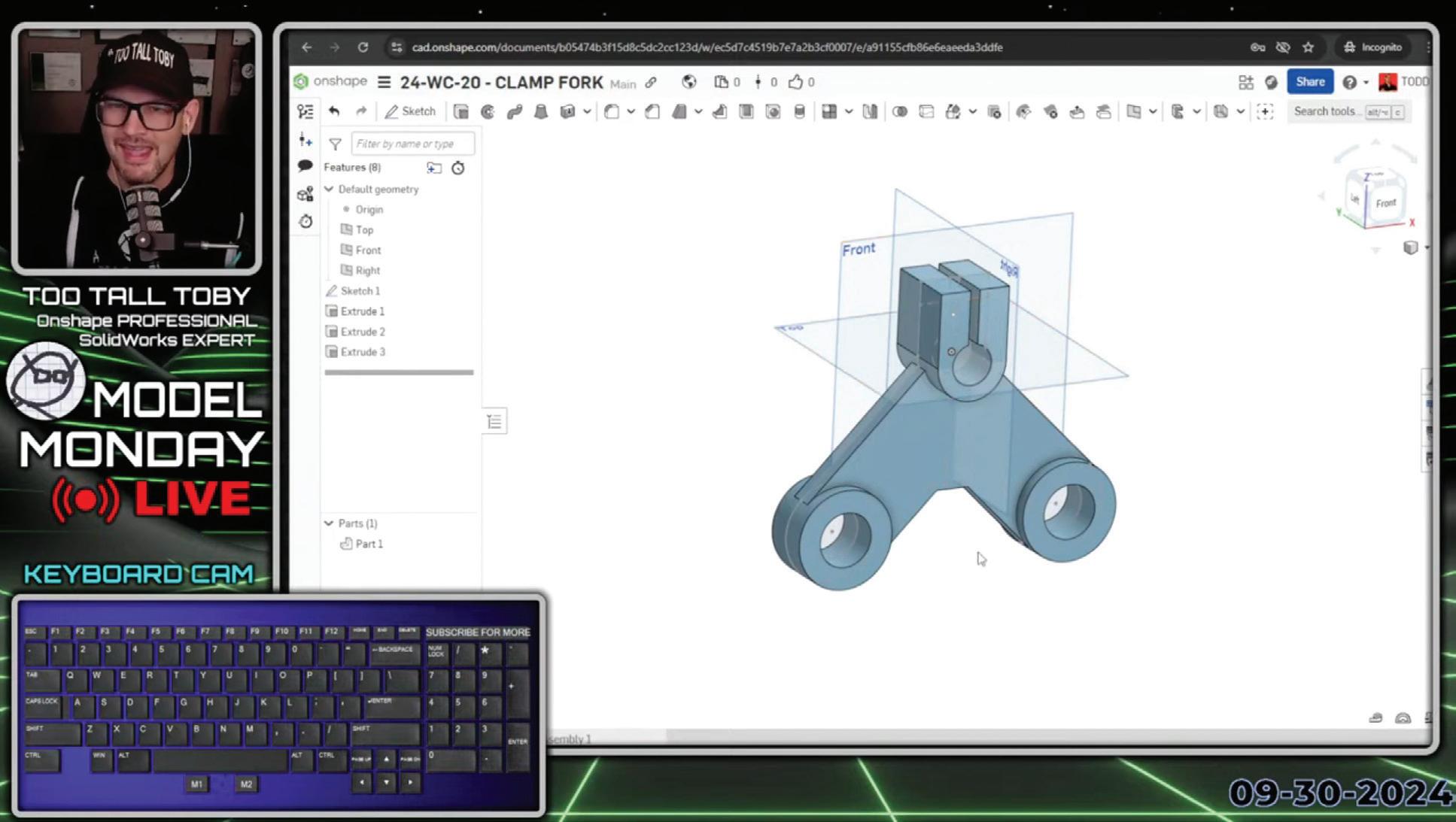Select the Loft tool icon

click(x=540, y=111)
